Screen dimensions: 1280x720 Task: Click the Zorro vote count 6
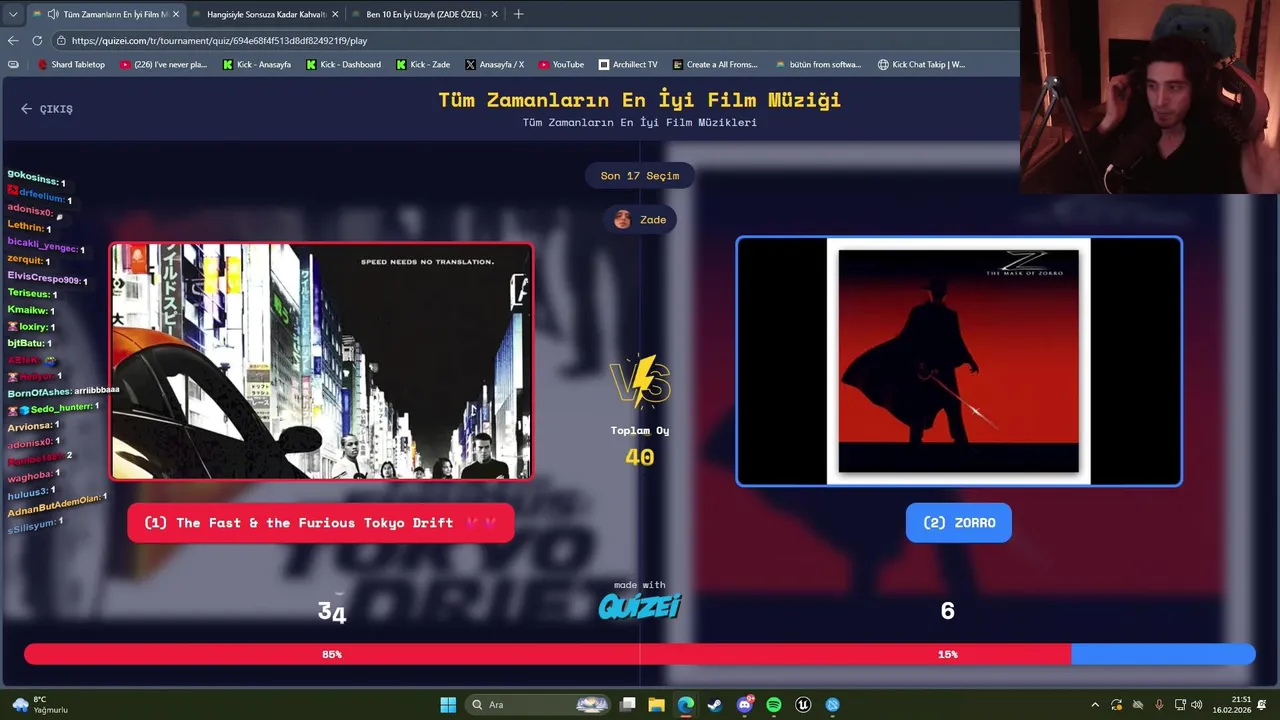point(948,611)
